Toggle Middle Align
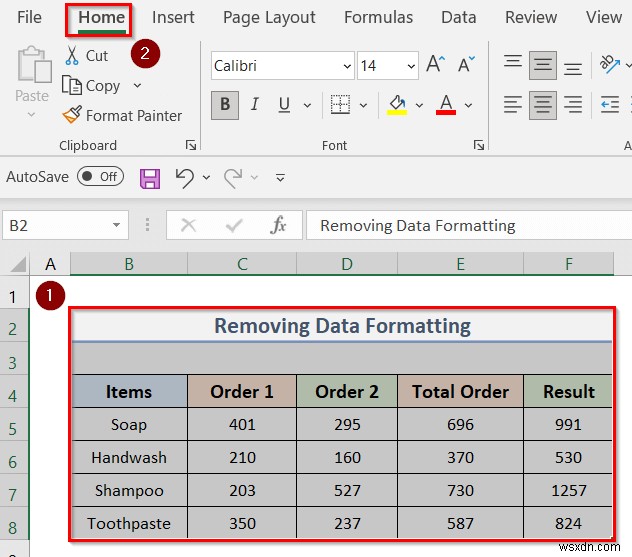The width and height of the screenshot is (632, 557). pyautogui.click(x=543, y=65)
